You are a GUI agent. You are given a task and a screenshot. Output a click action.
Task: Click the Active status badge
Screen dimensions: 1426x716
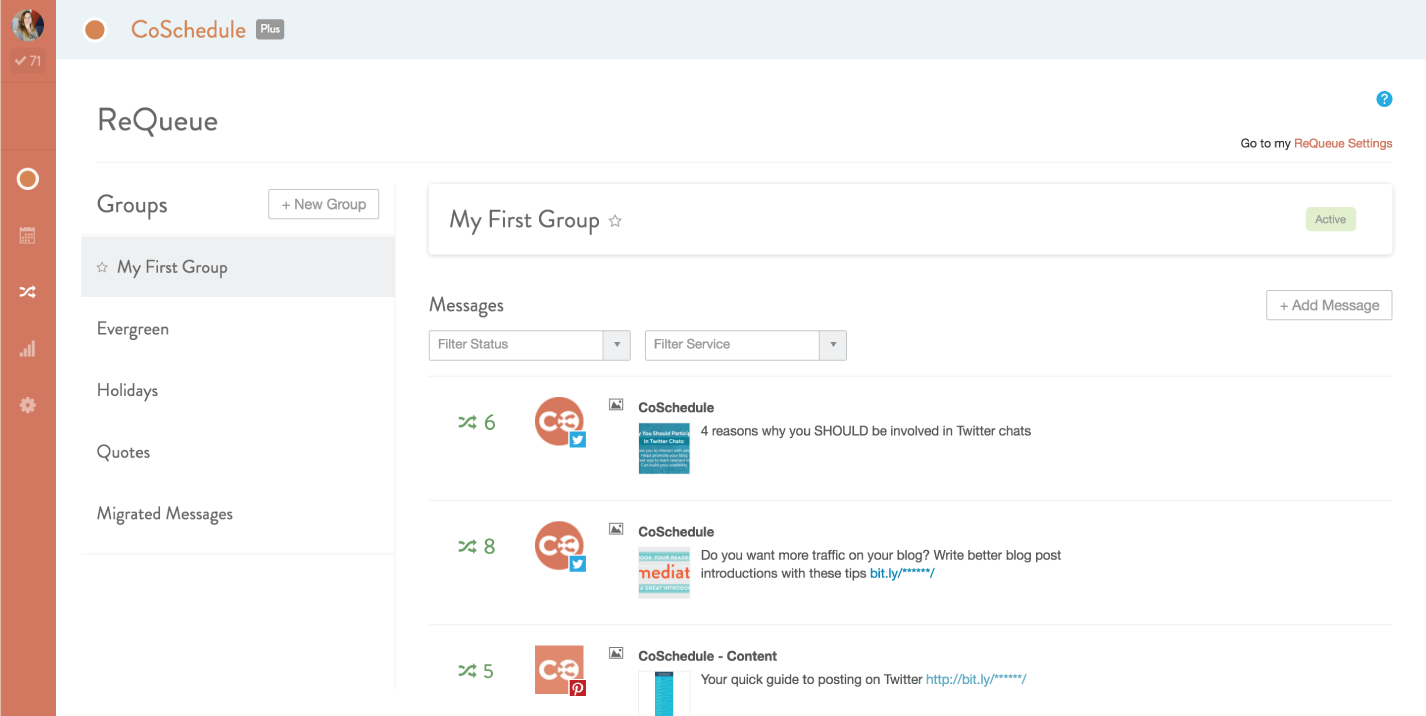click(1330, 219)
